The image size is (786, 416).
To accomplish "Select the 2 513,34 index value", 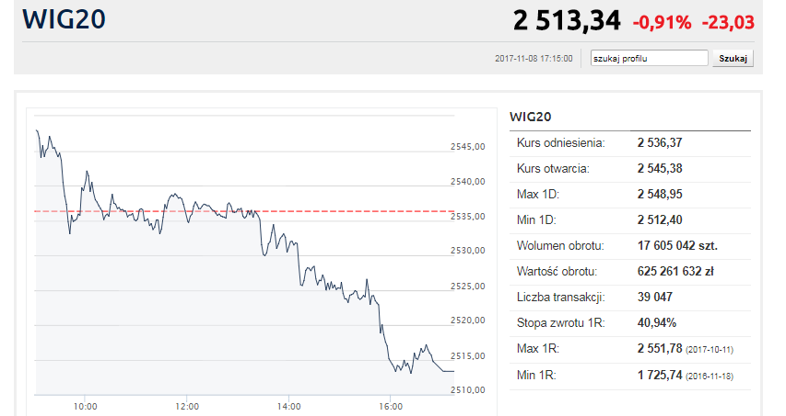I will coord(567,20).
